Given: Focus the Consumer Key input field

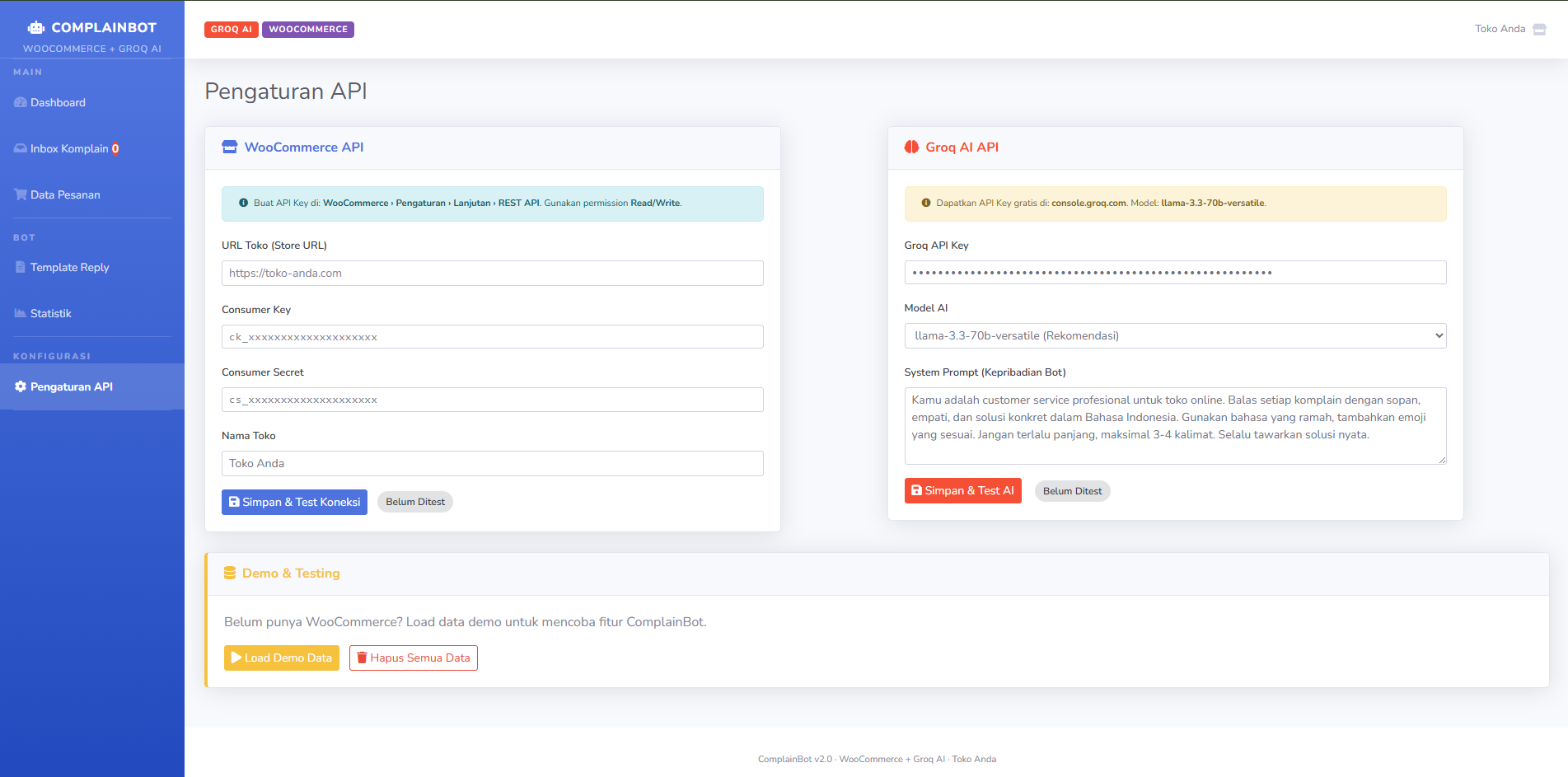Looking at the screenshot, I should pyautogui.click(x=493, y=336).
